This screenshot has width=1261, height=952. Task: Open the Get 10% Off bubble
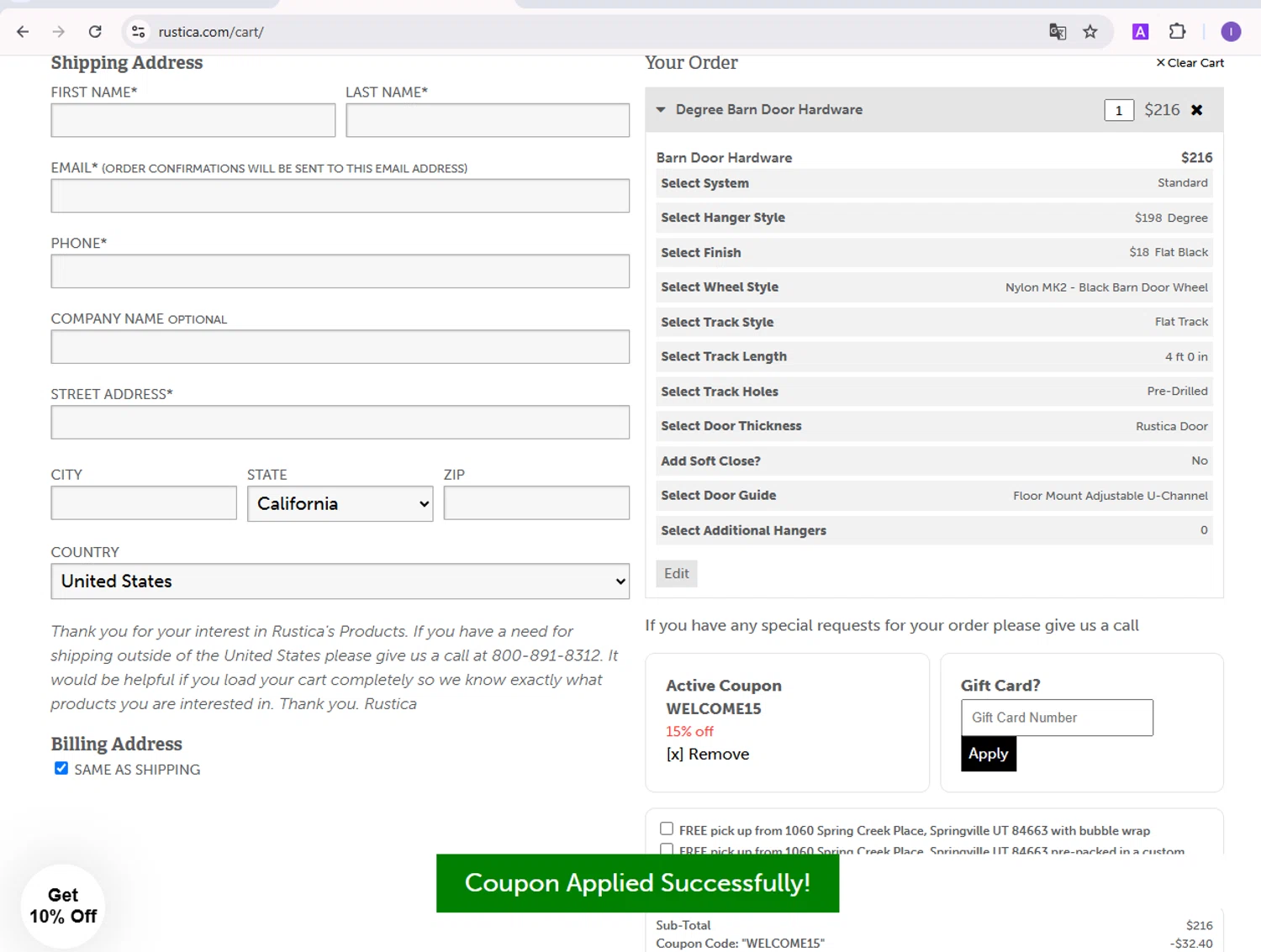pos(63,906)
